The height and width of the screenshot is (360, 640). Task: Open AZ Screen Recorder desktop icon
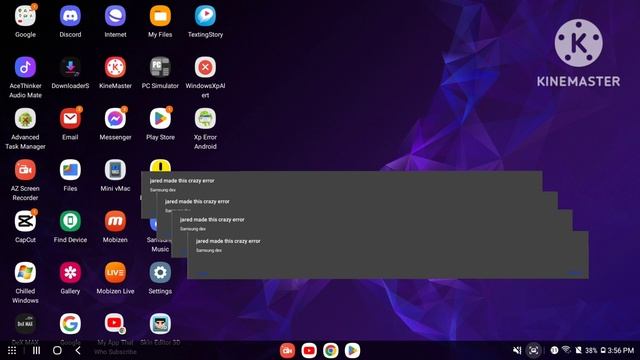click(25, 170)
